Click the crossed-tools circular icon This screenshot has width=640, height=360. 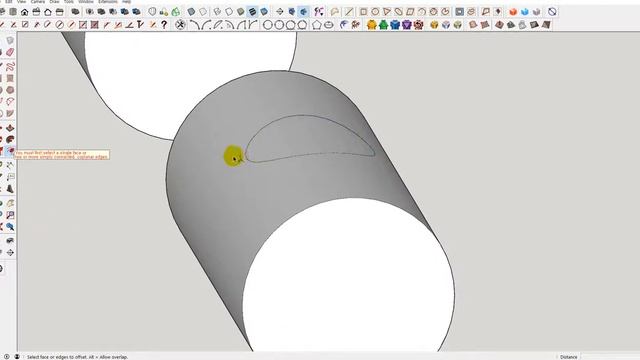point(180,25)
